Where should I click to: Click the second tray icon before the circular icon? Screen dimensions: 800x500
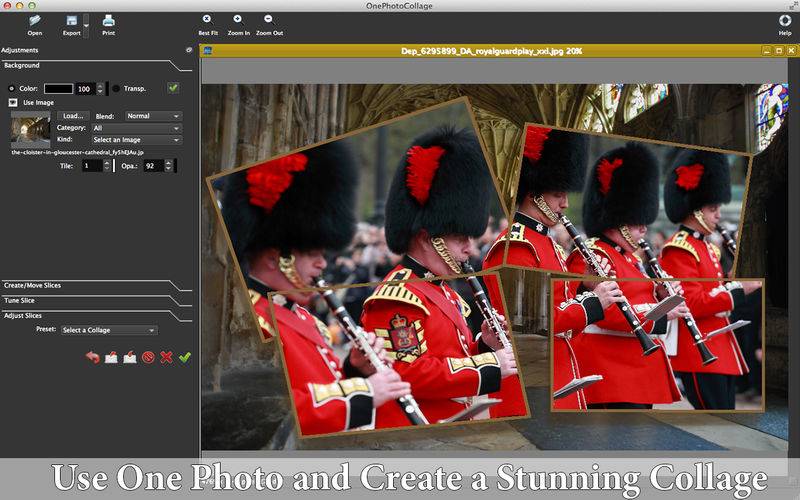pyautogui.click(x=130, y=357)
